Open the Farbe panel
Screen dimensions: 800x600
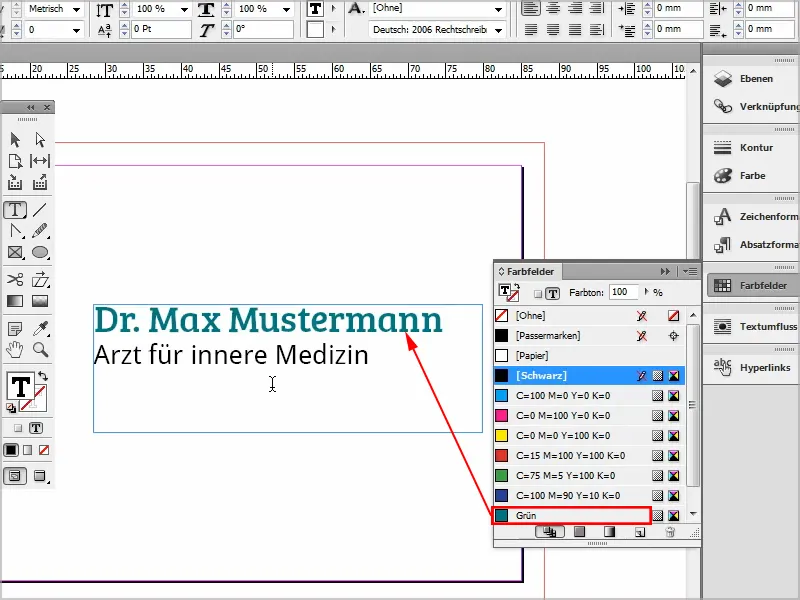pyautogui.click(x=751, y=176)
